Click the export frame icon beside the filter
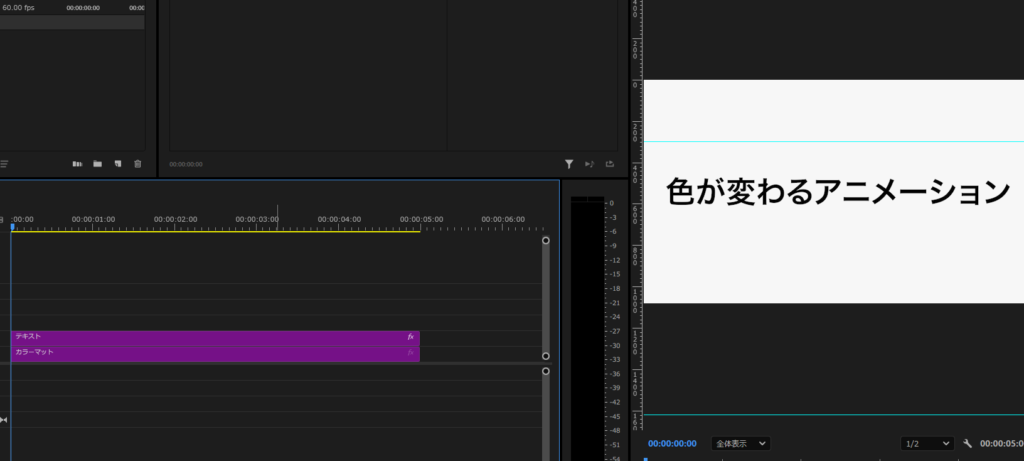 coord(609,163)
